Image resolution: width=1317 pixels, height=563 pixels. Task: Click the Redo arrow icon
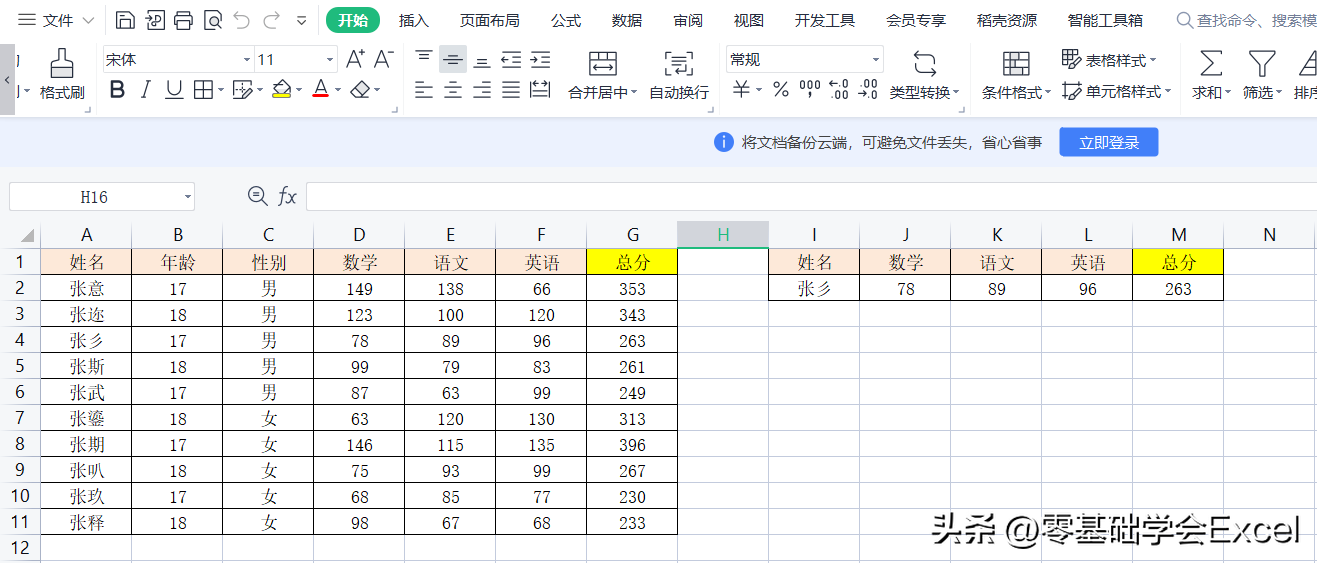pos(271,20)
